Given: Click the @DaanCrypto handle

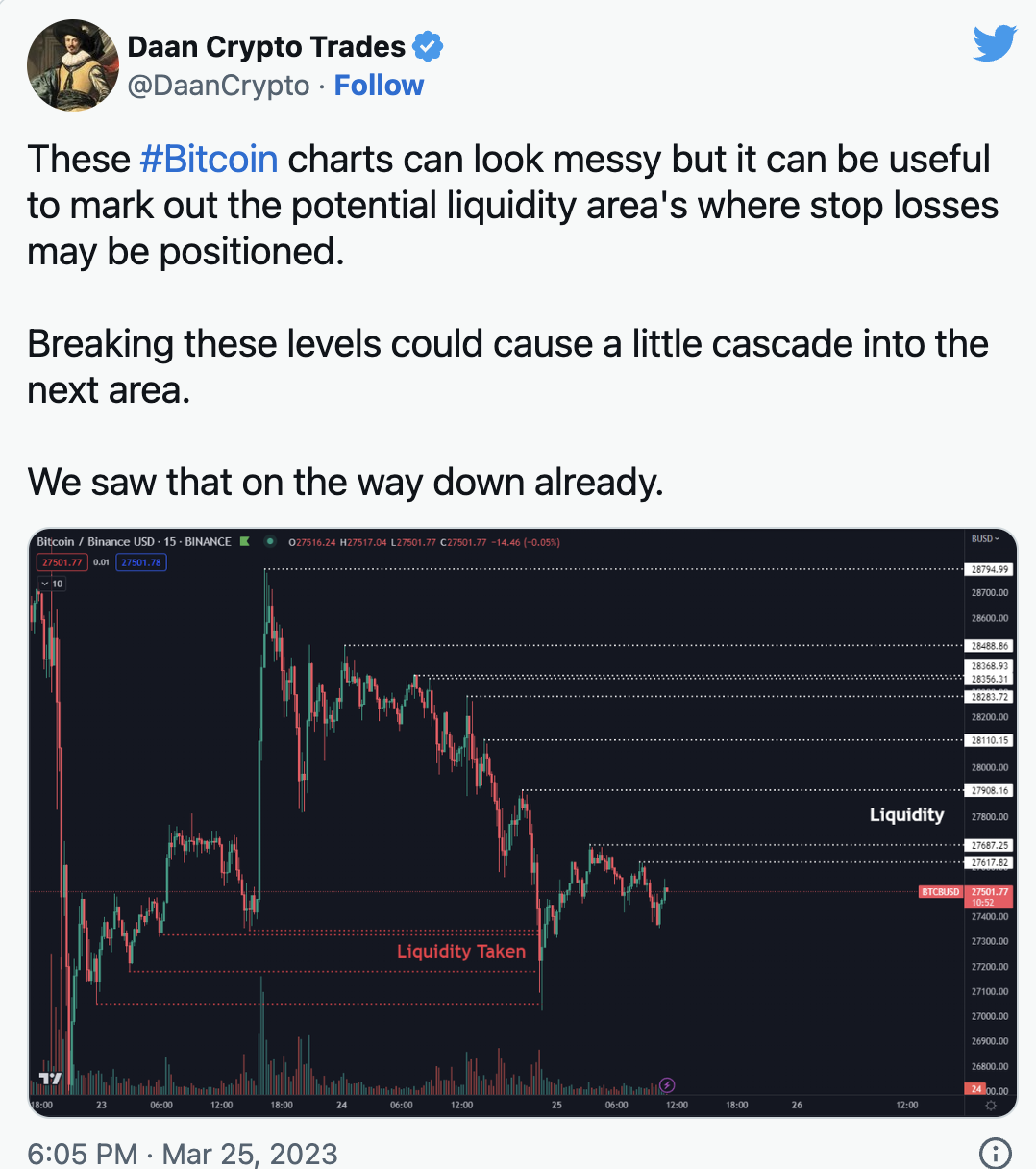Looking at the screenshot, I should click(x=219, y=86).
